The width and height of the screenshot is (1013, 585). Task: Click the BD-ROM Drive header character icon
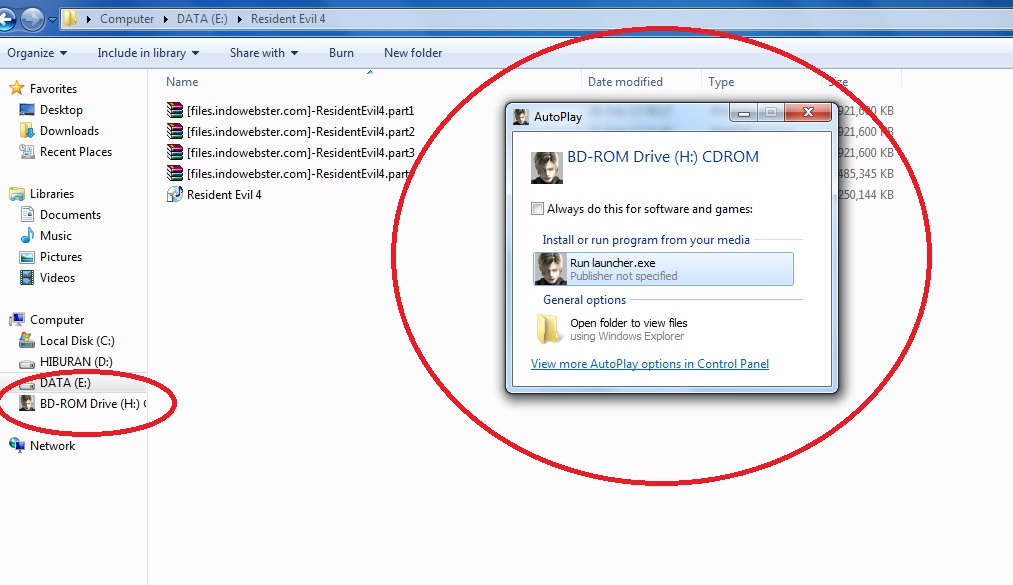coord(547,168)
